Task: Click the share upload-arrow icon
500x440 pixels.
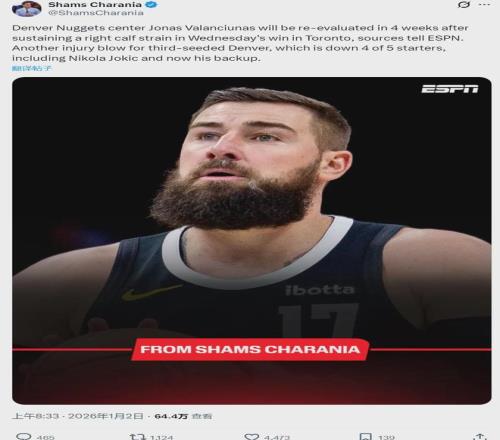Action: 480,436
